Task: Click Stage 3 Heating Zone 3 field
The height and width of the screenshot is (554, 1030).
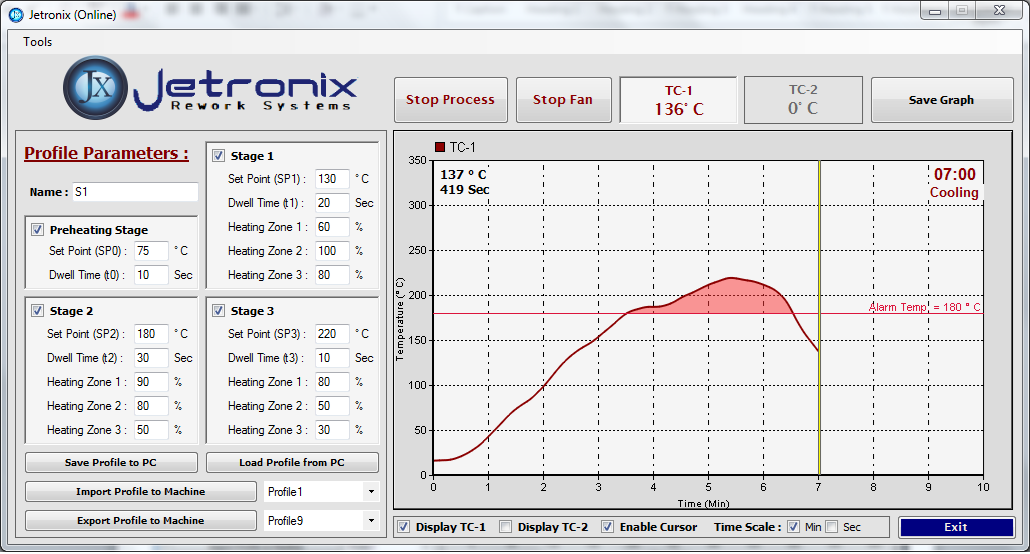Action: [x=332, y=430]
